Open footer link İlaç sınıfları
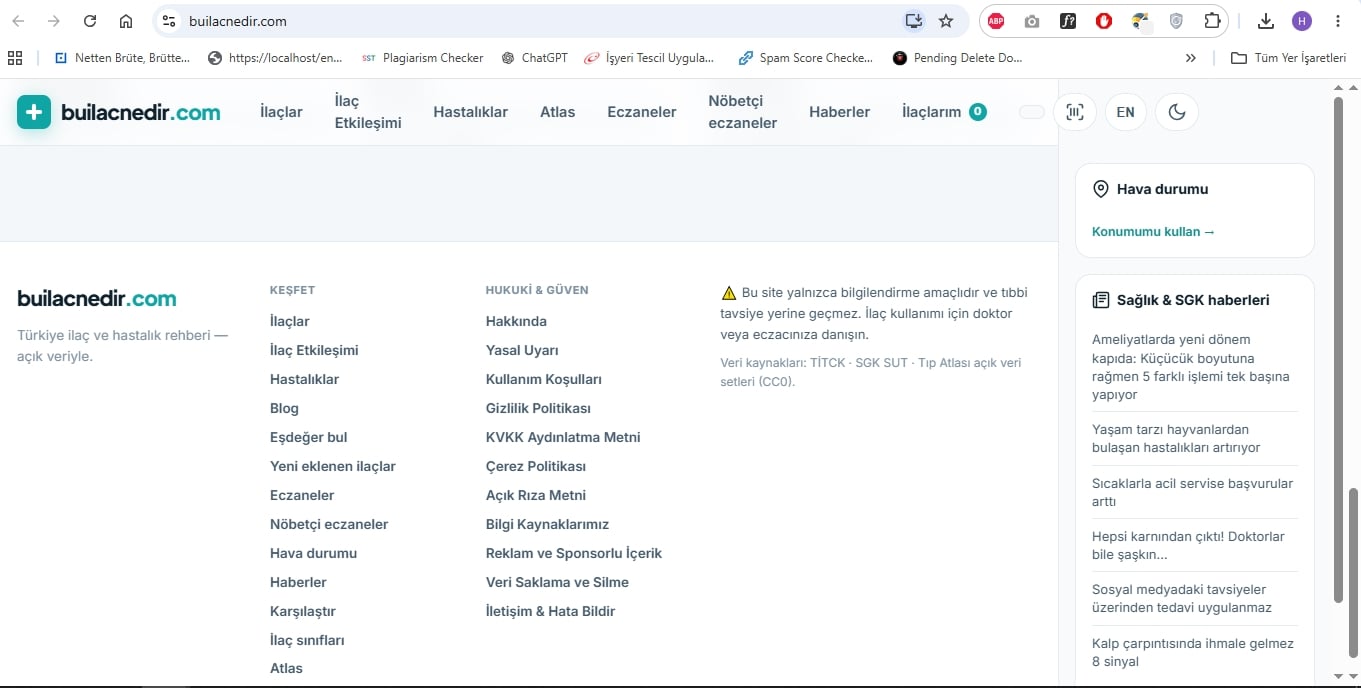This screenshot has height=688, width=1361. point(307,640)
